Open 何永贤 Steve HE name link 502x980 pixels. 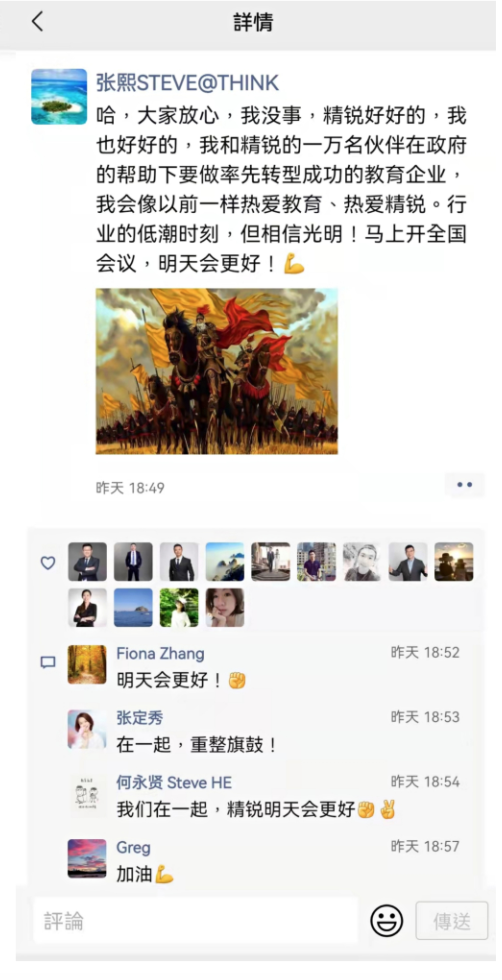click(x=174, y=782)
